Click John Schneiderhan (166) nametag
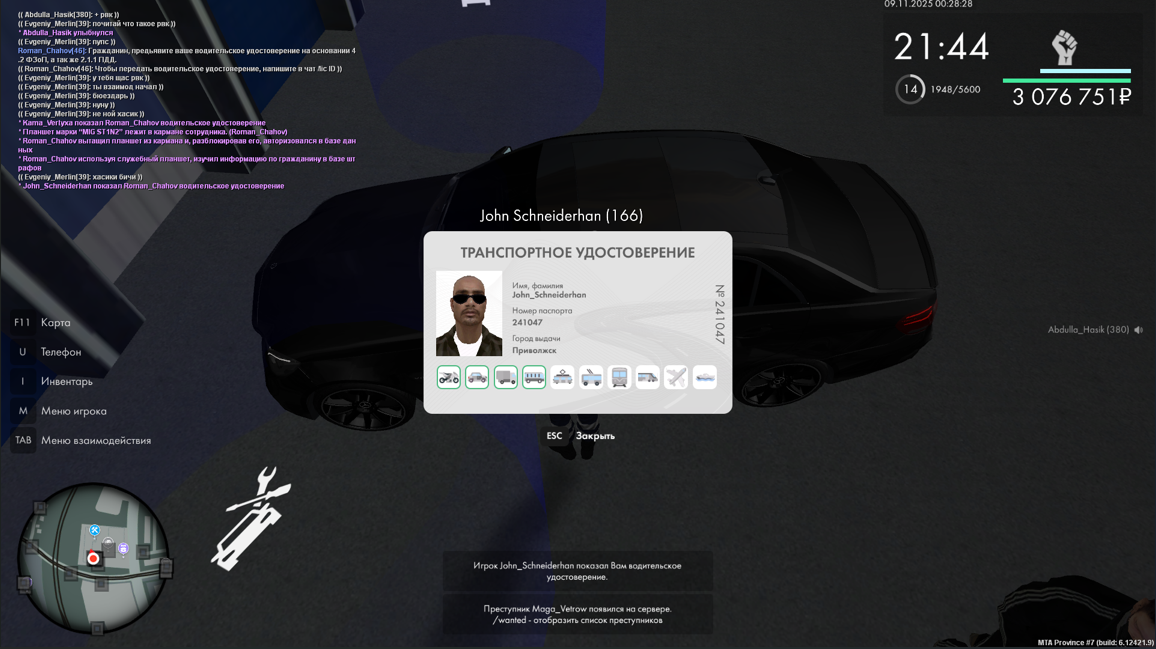 coord(562,215)
